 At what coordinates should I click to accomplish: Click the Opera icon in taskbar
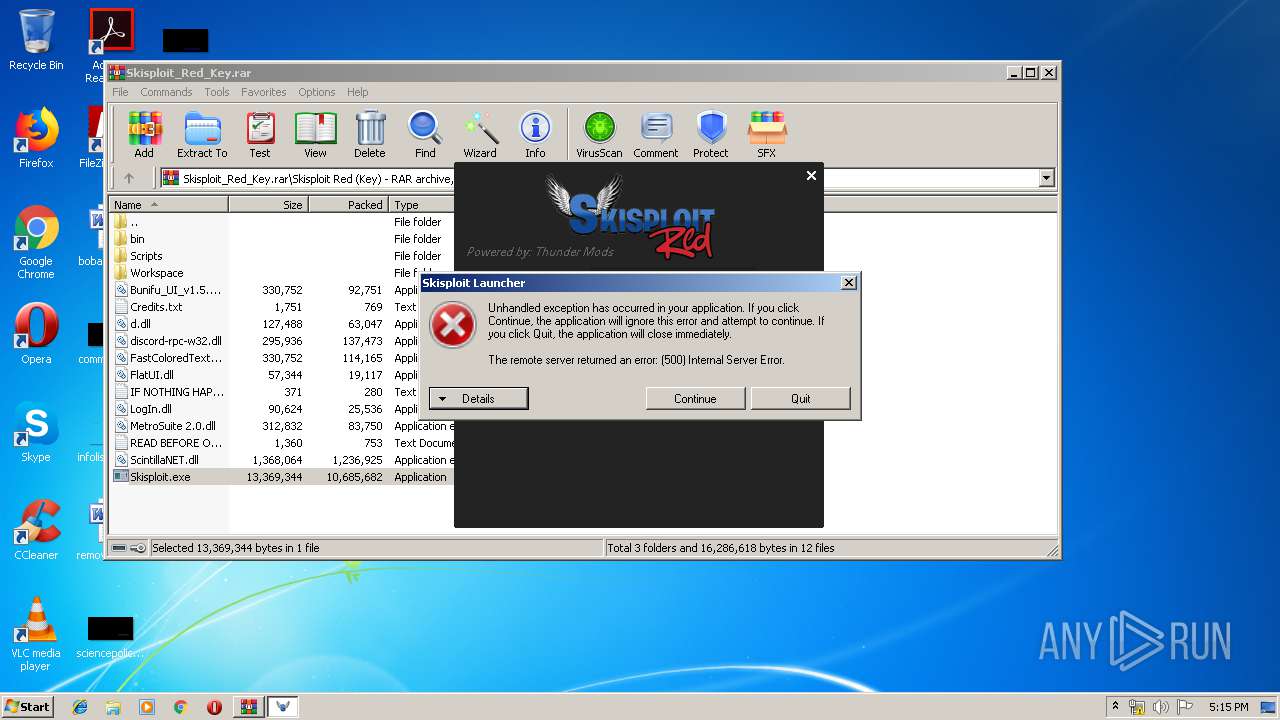tap(214, 707)
